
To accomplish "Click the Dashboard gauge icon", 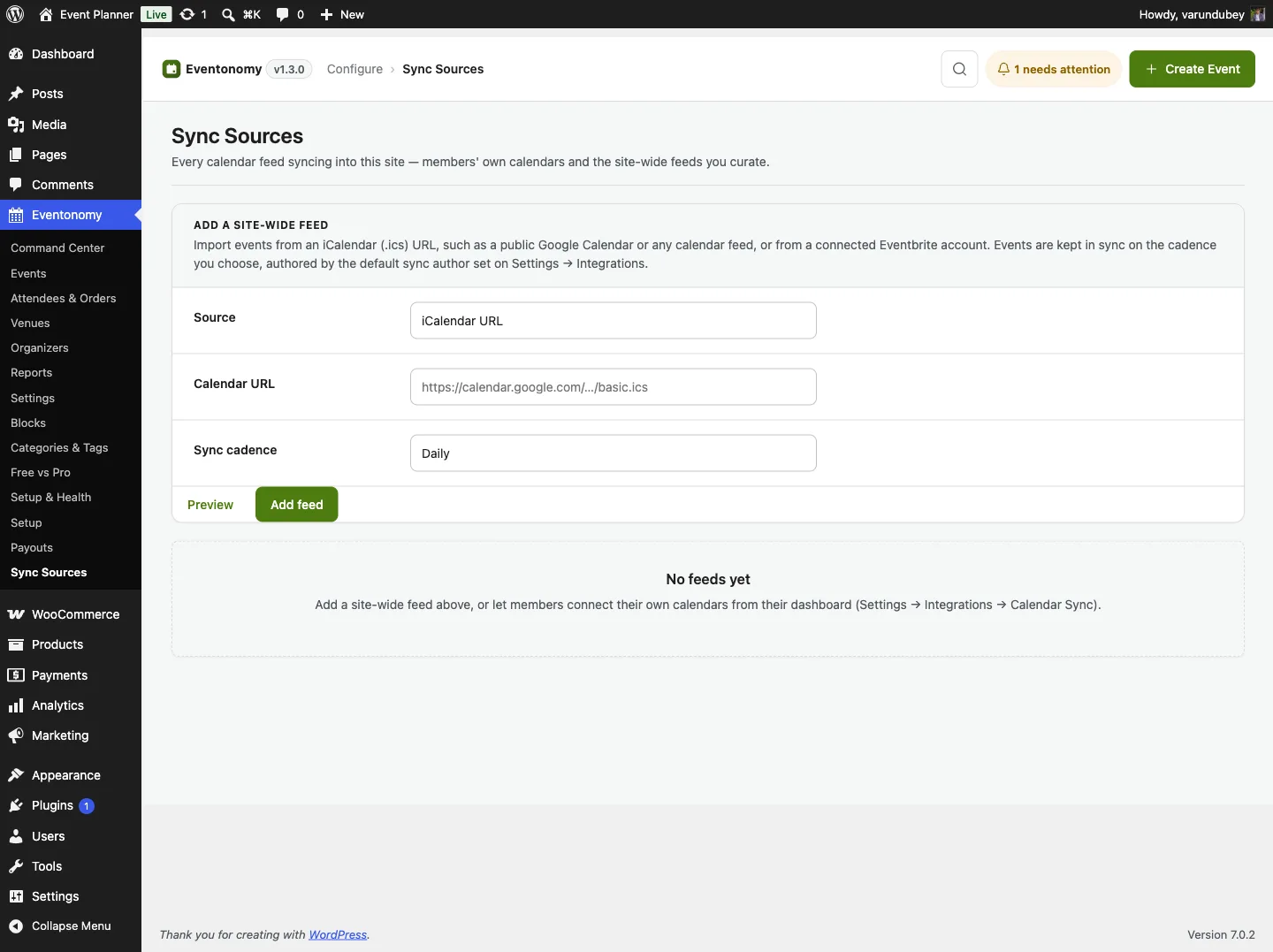I will pos(16,54).
